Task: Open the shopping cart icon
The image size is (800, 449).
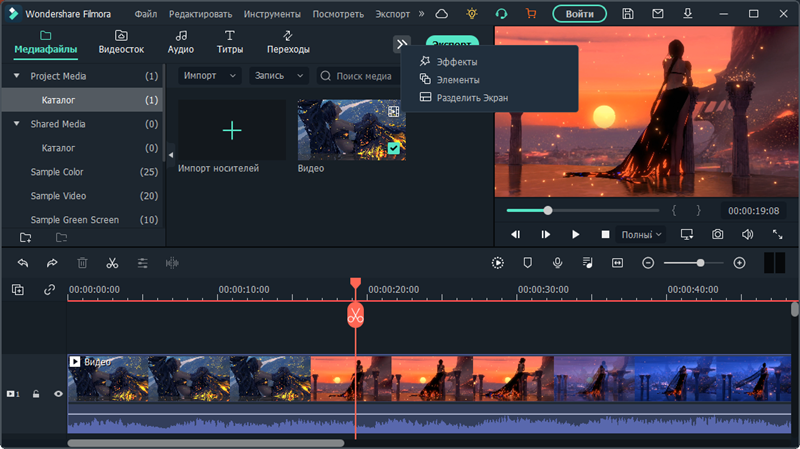Action: tap(531, 14)
